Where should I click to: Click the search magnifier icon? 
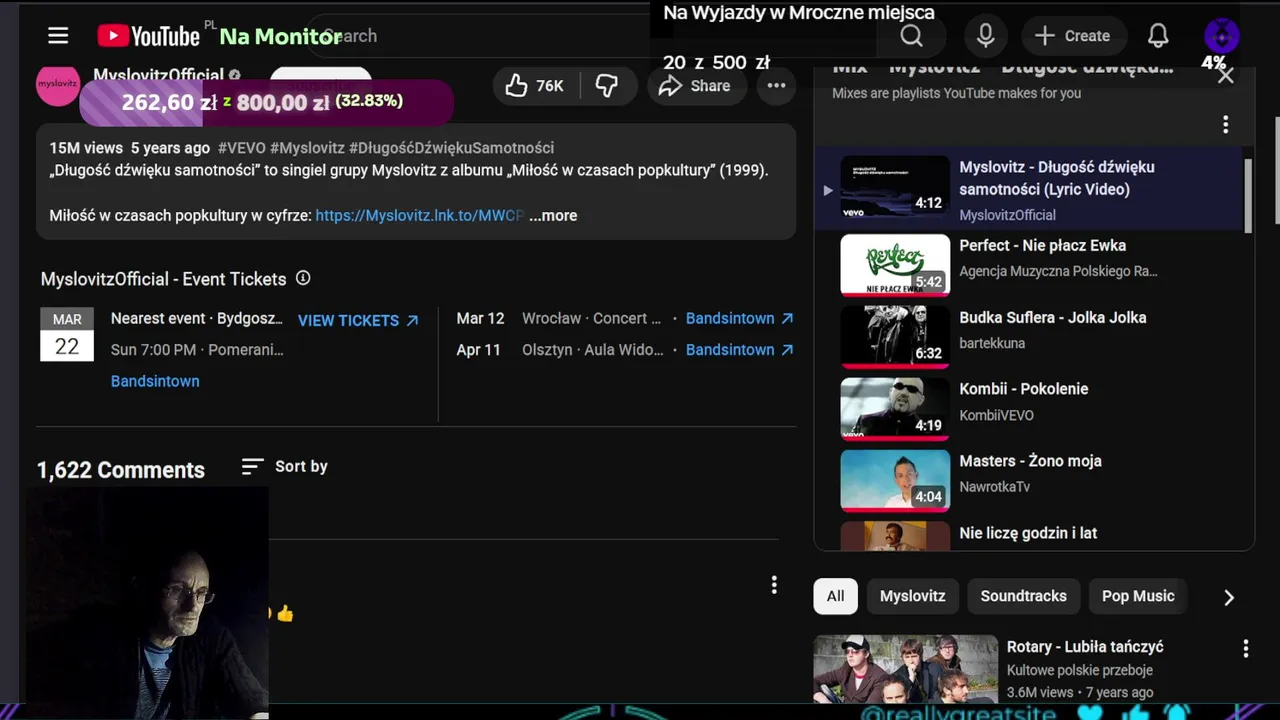pyautogui.click(x=911, y=36)
